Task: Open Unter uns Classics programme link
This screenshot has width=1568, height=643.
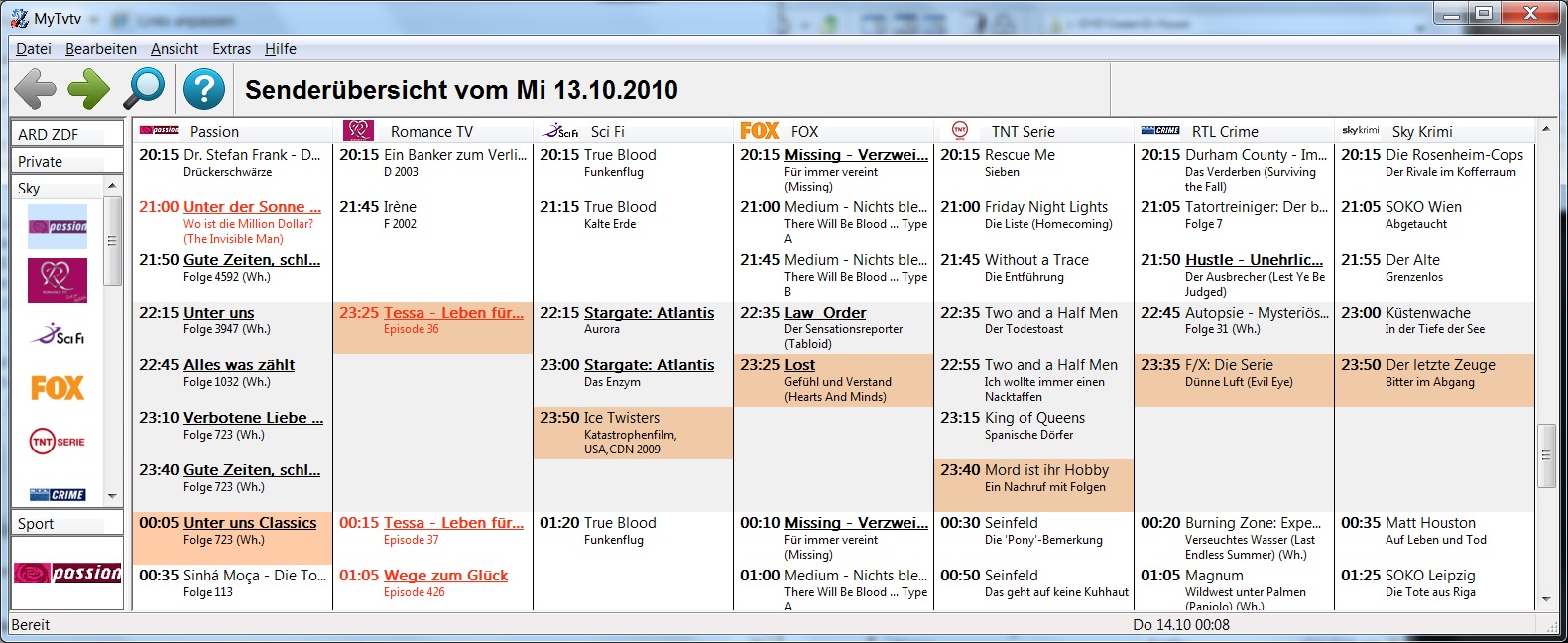Action: (x=250, y=523)
